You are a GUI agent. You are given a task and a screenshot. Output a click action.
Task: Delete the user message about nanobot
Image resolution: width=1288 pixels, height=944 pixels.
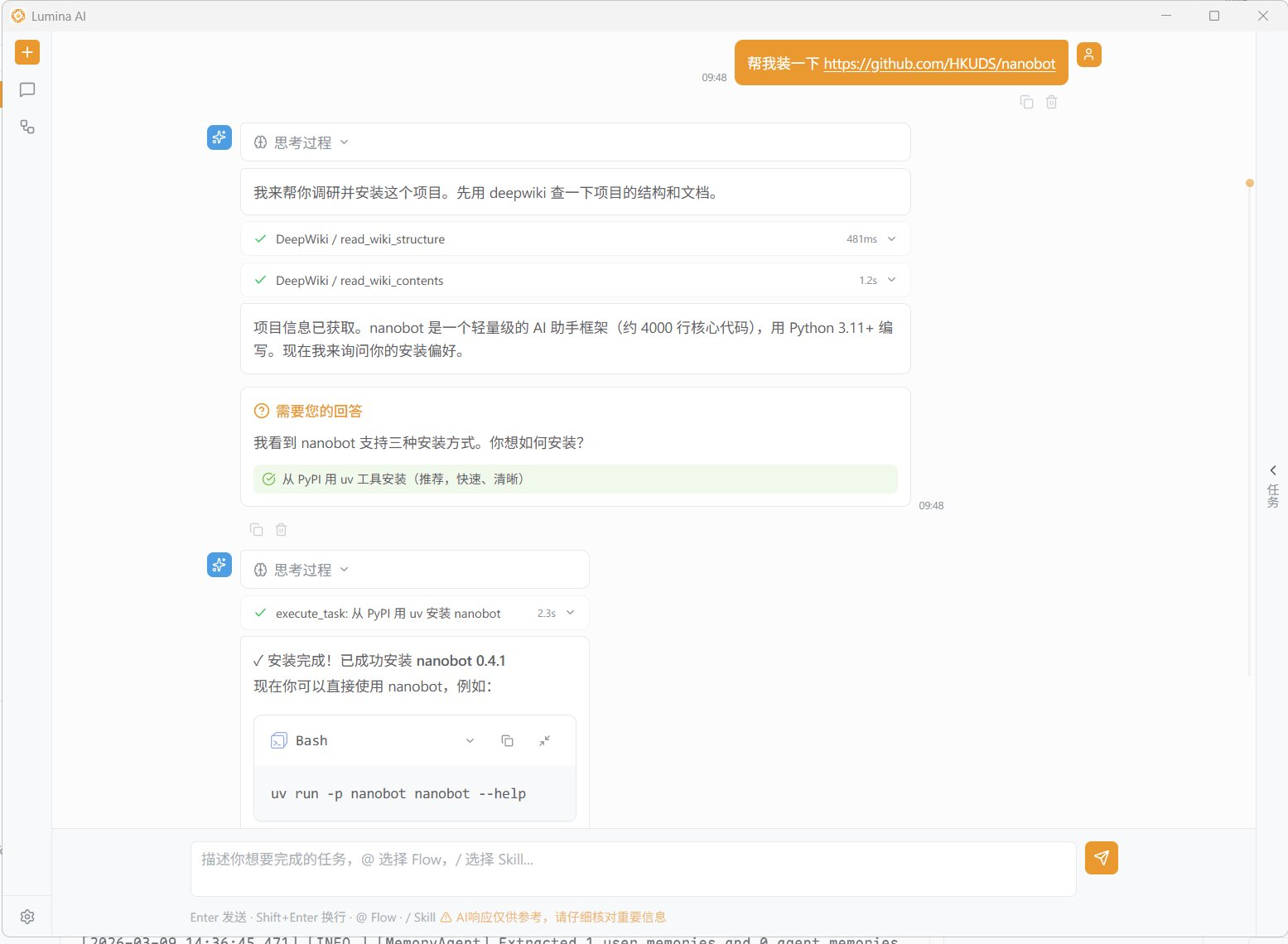[1051, 102]
